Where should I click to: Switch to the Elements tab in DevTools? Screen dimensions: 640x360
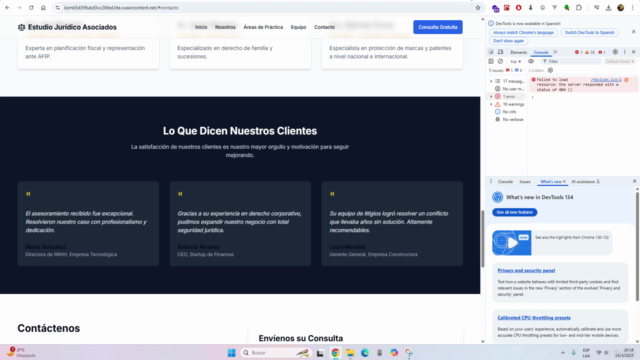(519, 52)
